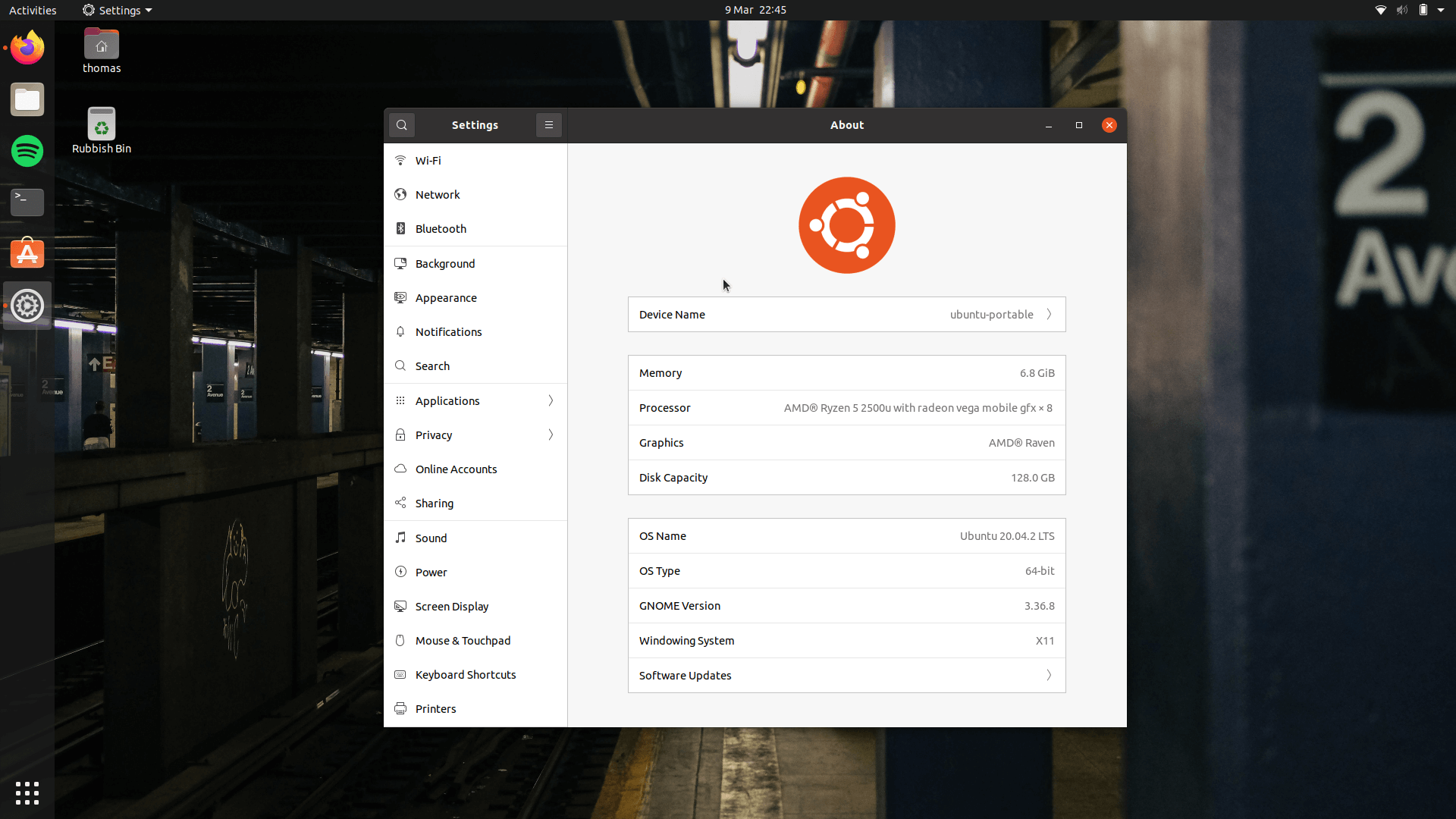Open Appearance settings
Image resolution: width=1456 pixels, height=819 pixels.
click(x=445, y=297)
